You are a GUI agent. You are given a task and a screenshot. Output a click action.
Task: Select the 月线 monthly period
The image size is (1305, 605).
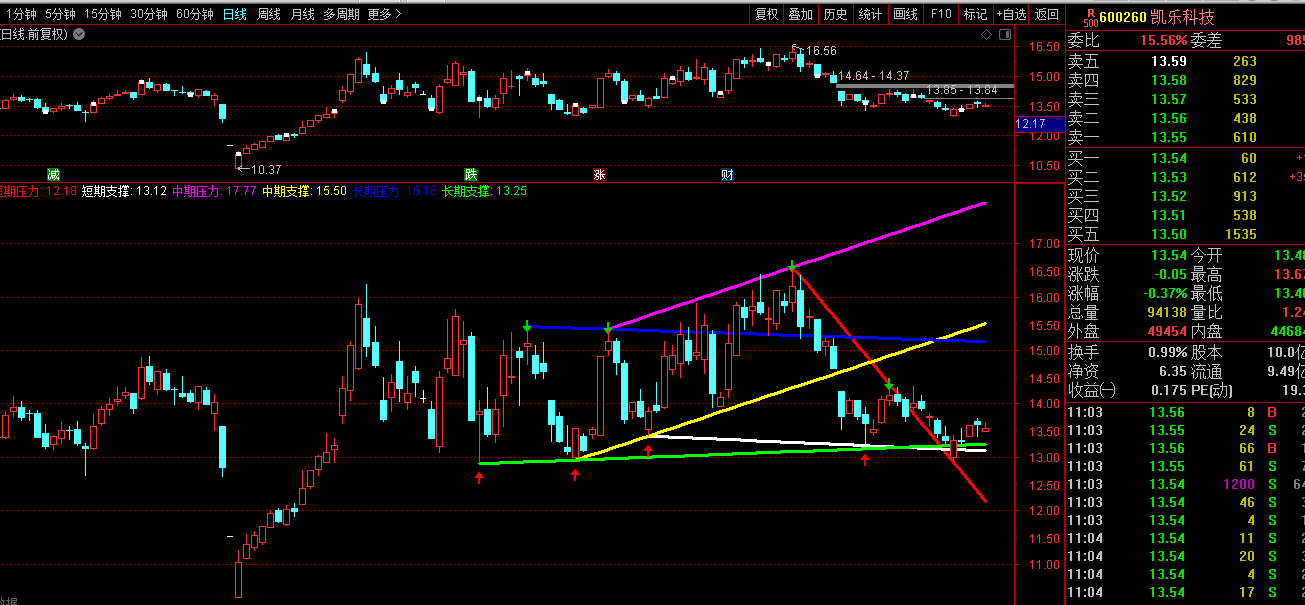click(302, 14)
